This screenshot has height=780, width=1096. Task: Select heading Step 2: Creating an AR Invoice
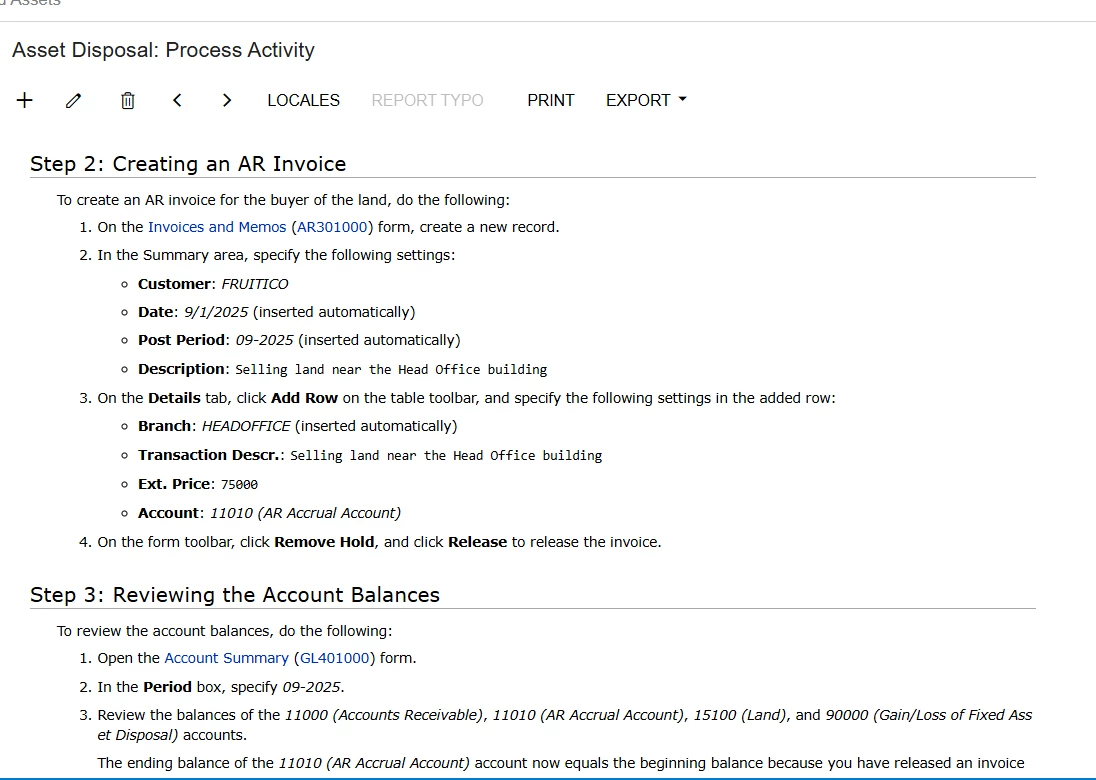pos(188,164)
